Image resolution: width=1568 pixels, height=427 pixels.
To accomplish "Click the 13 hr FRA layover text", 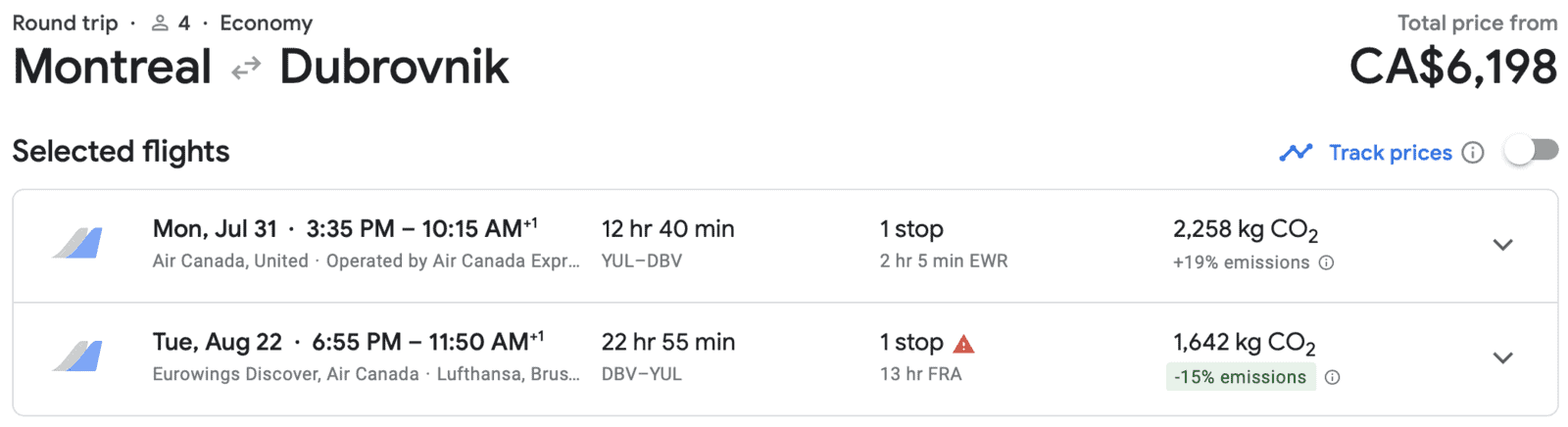I will point(920,374).
